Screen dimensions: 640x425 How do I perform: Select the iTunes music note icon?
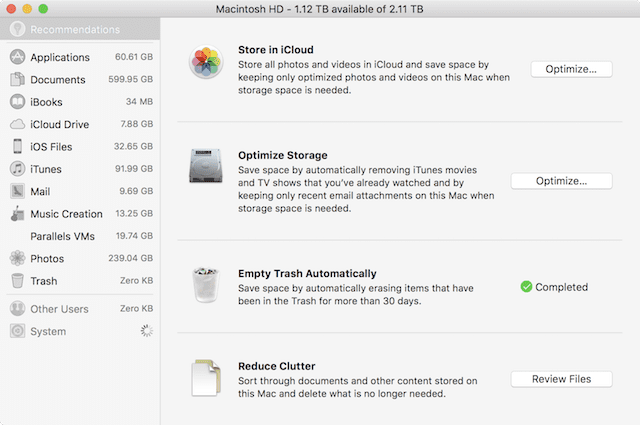[17, 169]
